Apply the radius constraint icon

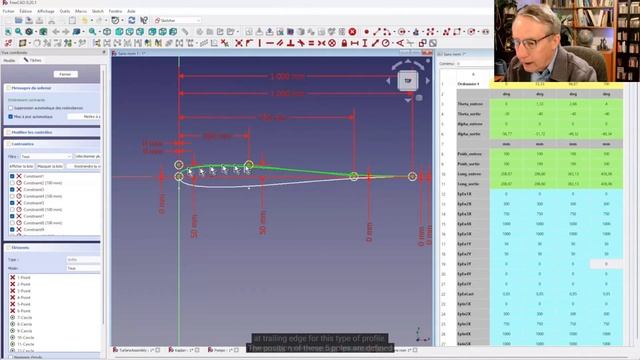click(386, 43)
